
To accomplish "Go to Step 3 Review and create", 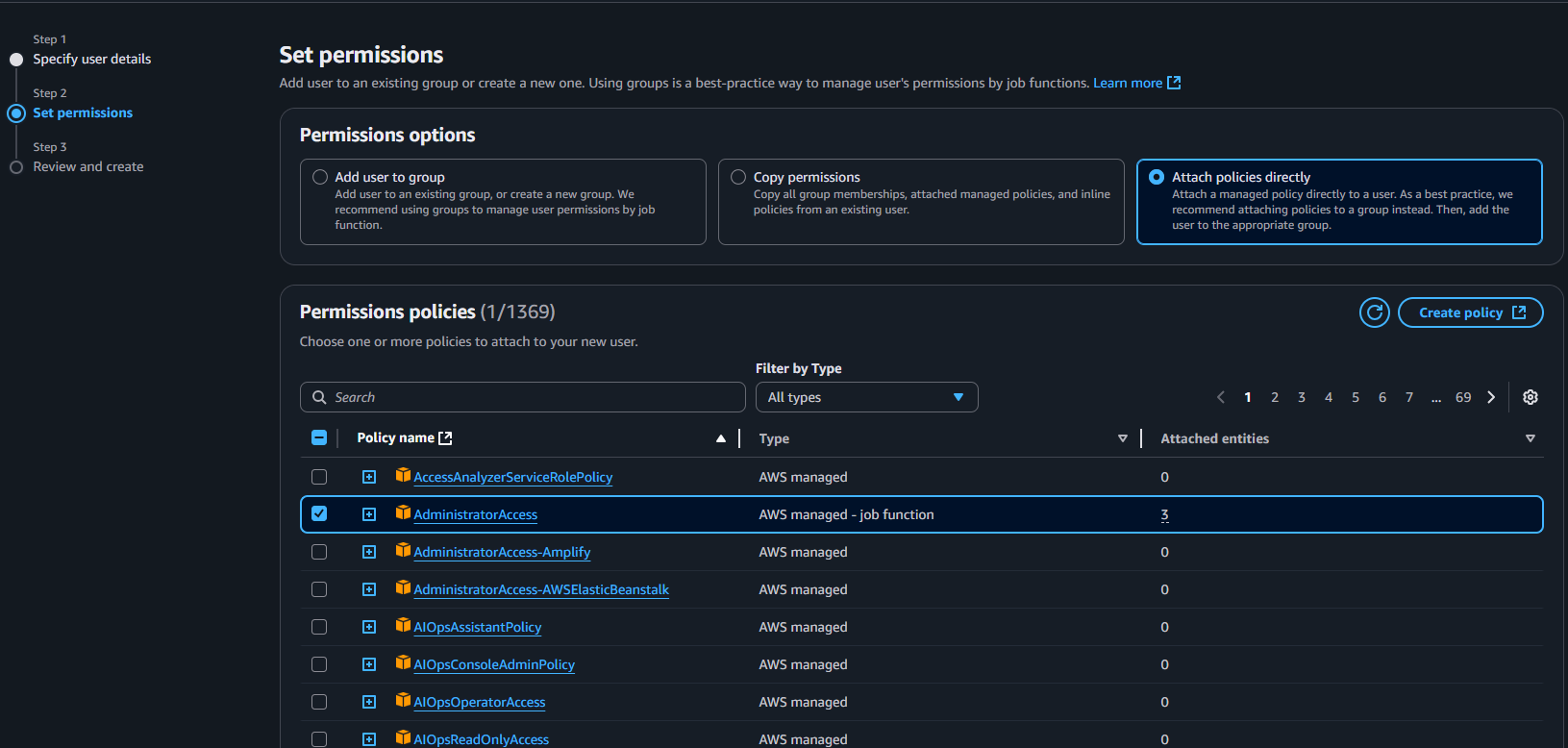I will (x=87, y=166).
